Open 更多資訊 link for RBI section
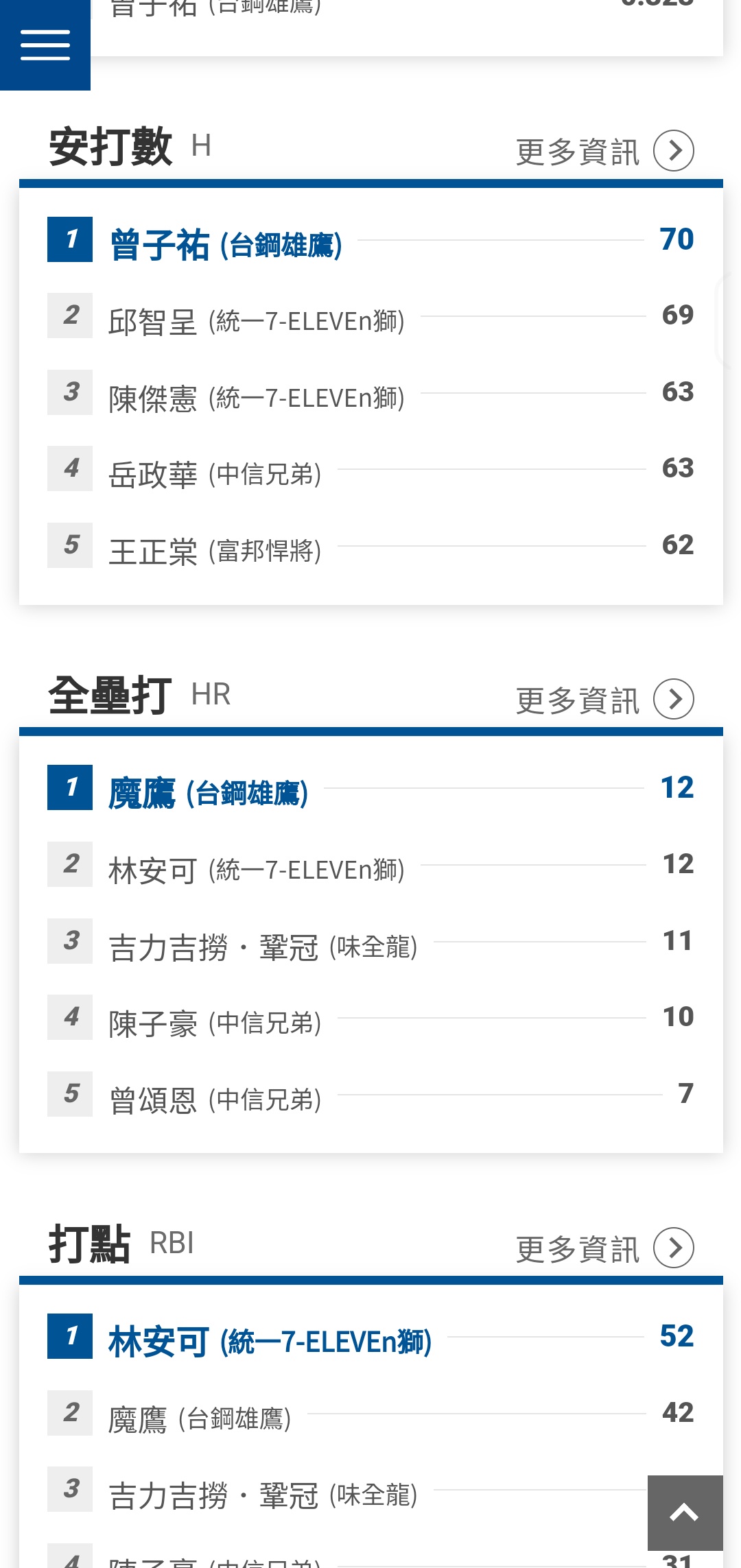The height and width of the screenshot is (1568, 741). tap(577, 1249)
